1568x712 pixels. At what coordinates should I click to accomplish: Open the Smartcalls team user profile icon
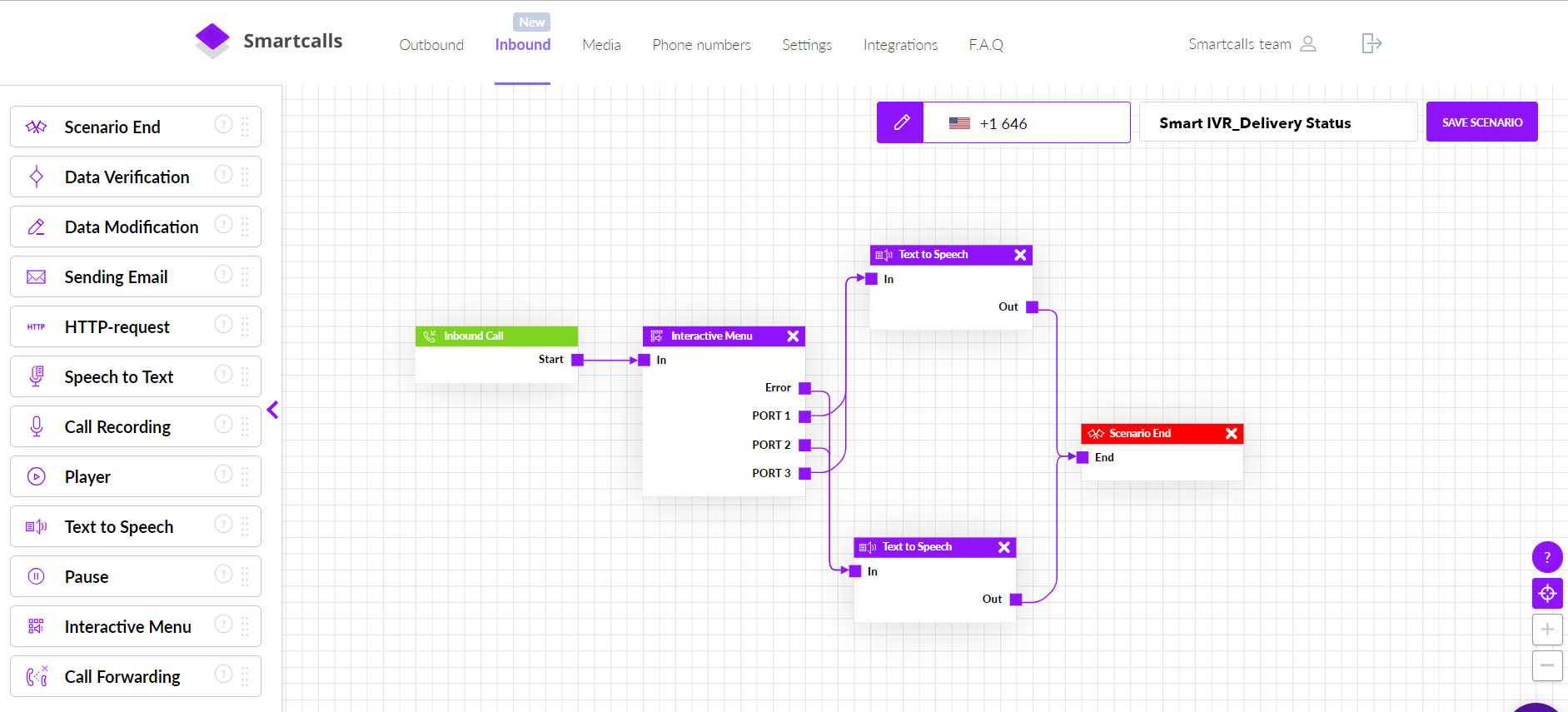pyautogui.click(x=1307, y=44)
